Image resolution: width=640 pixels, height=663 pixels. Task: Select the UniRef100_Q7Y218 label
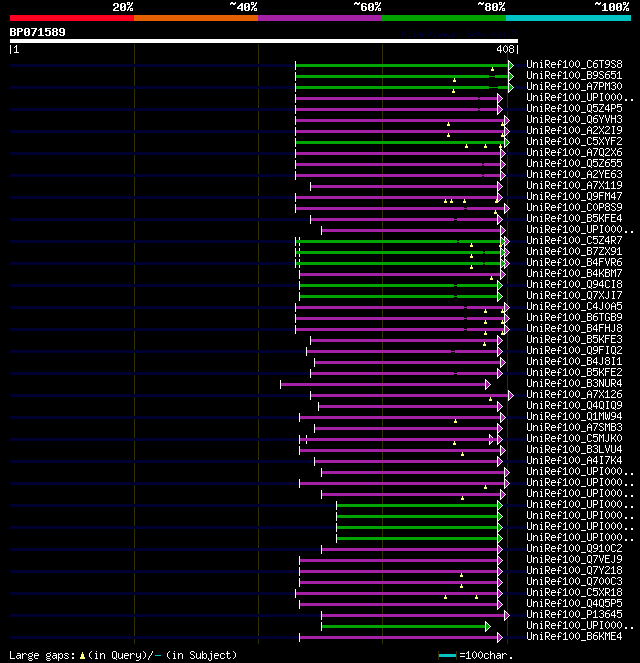pos(574,570)
